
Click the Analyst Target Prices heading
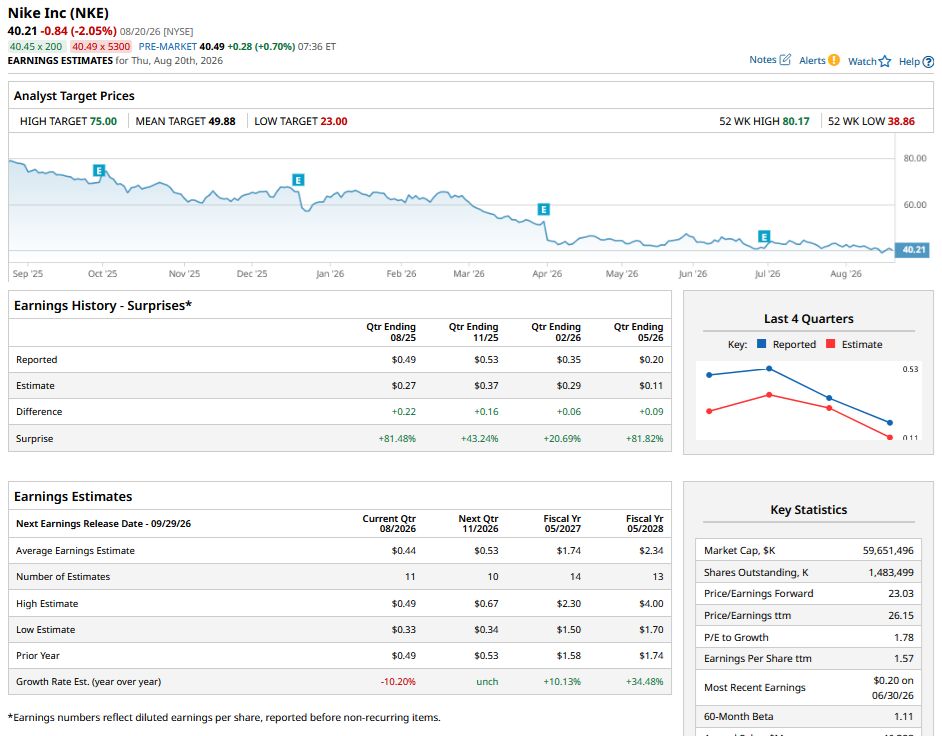74,96
